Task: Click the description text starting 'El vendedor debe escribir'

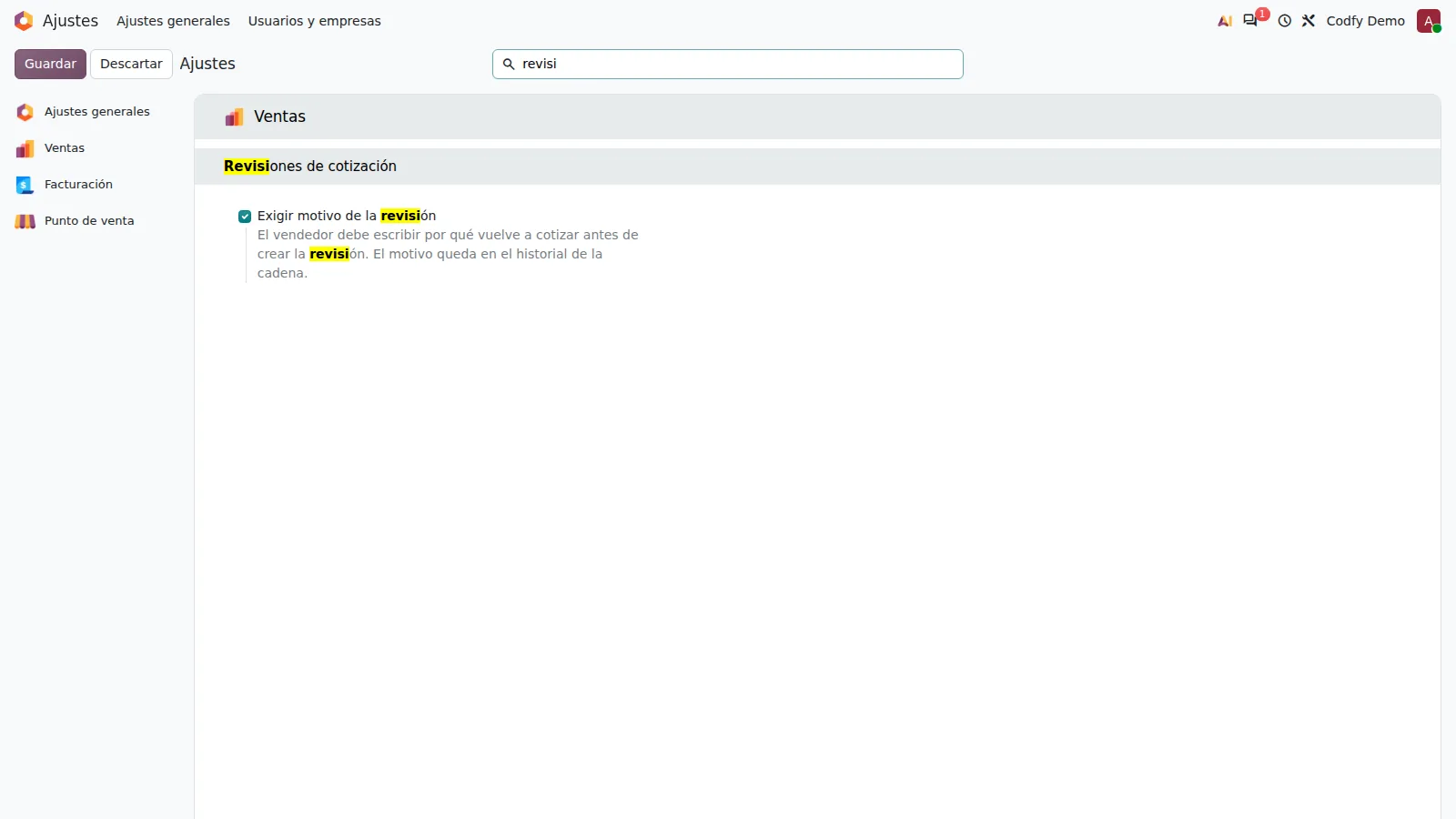Action: pyautogui.click(x=448, y=254)
